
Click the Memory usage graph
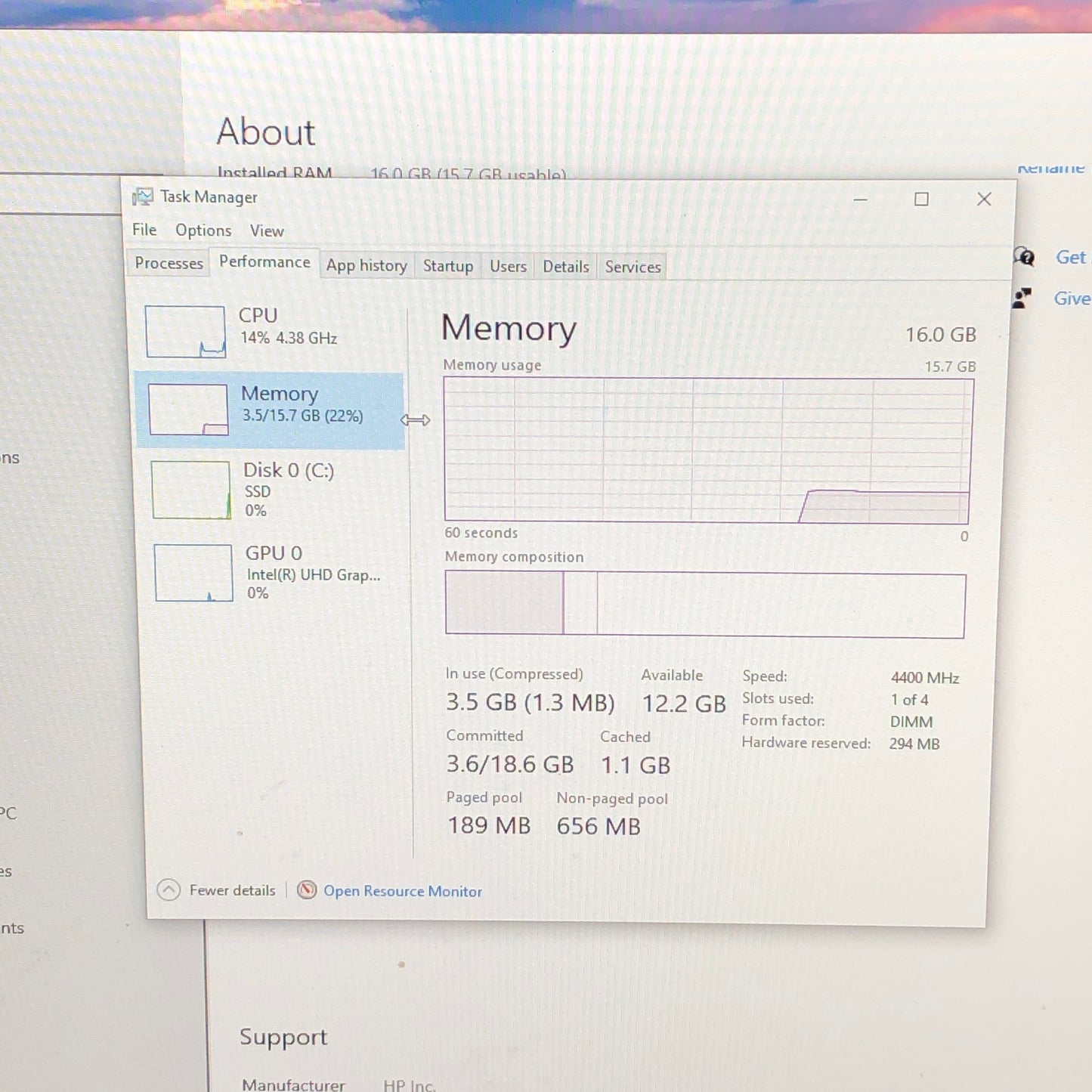point(707,450)
